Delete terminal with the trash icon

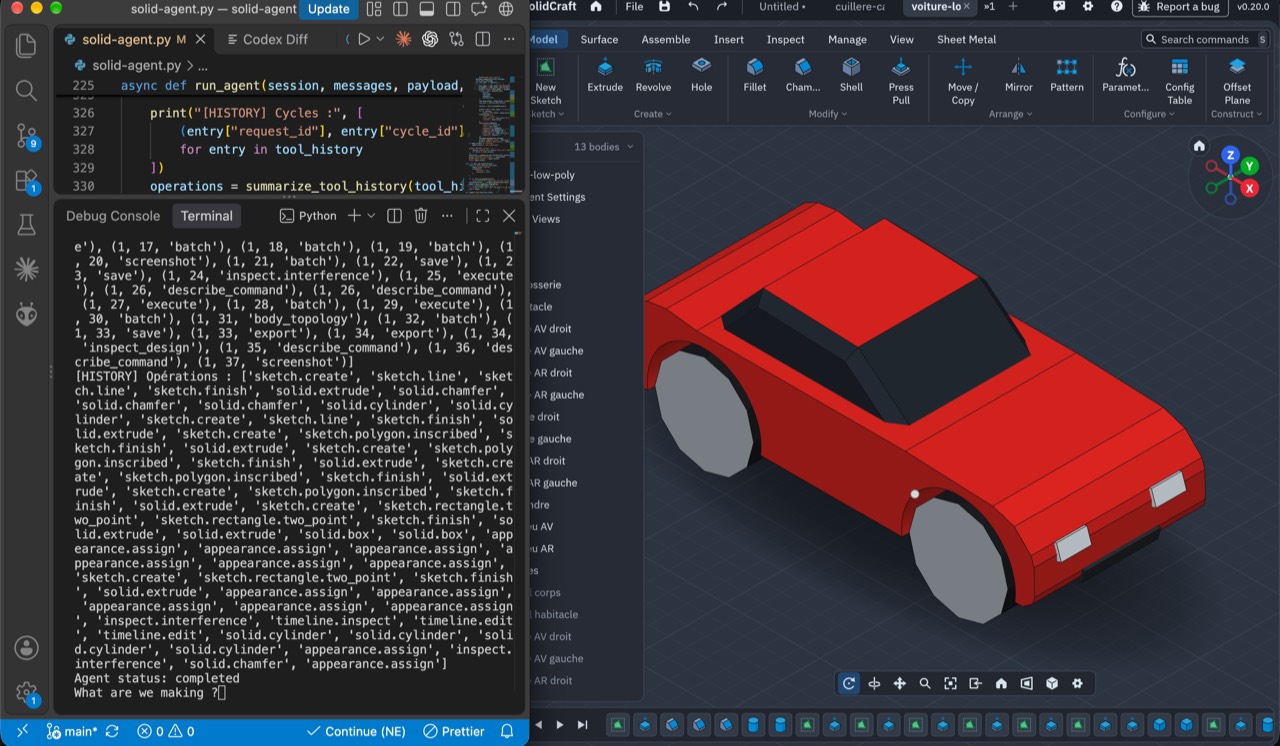point(421,216)
